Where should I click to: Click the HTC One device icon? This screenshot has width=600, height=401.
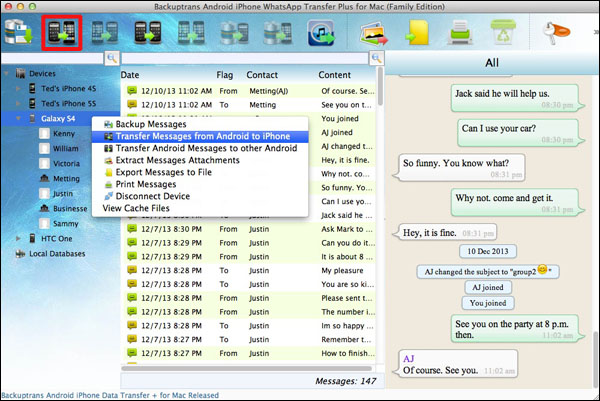tap(33, 238)
